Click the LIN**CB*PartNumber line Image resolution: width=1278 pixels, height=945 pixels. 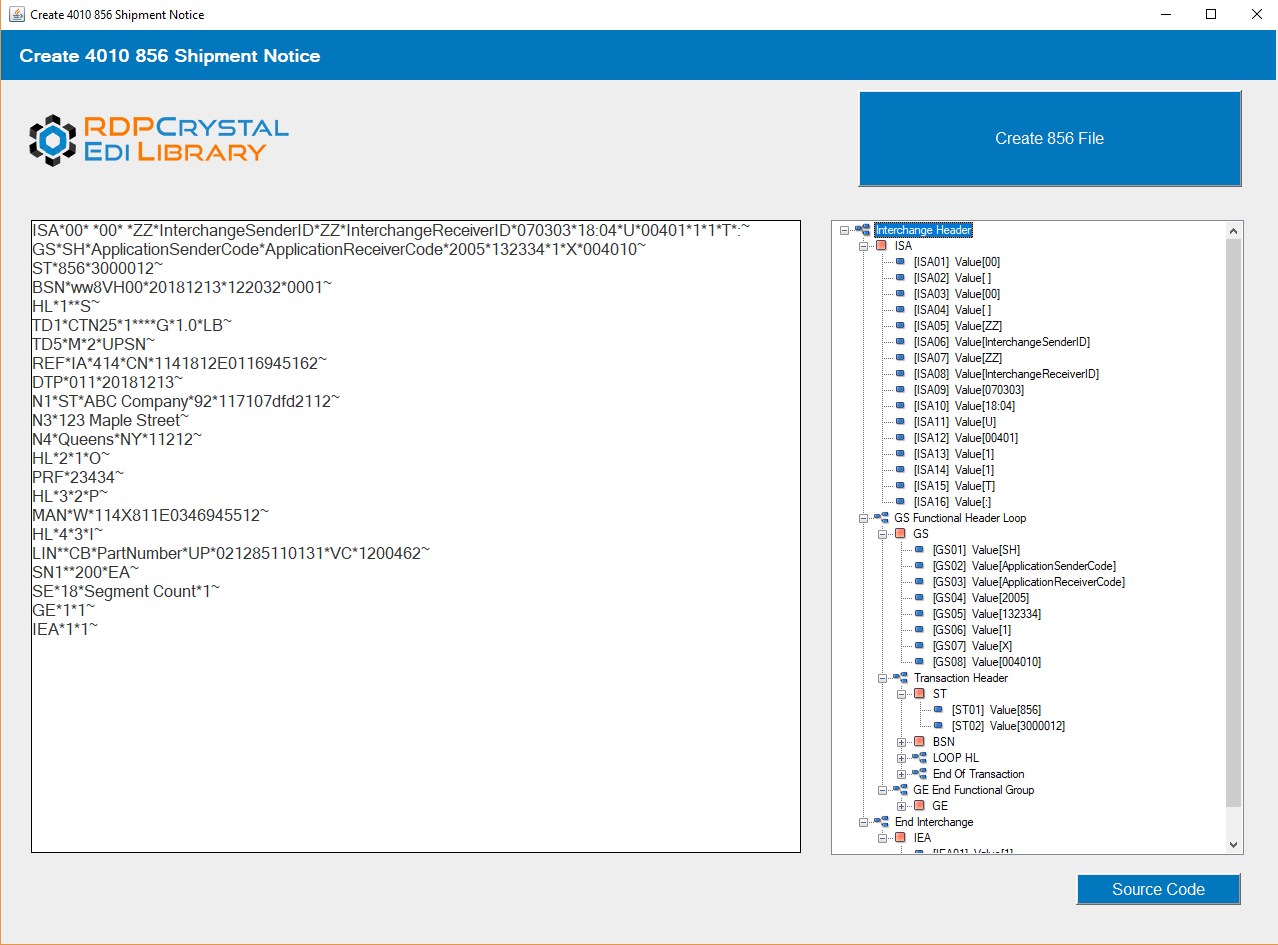tap(231, 553)
